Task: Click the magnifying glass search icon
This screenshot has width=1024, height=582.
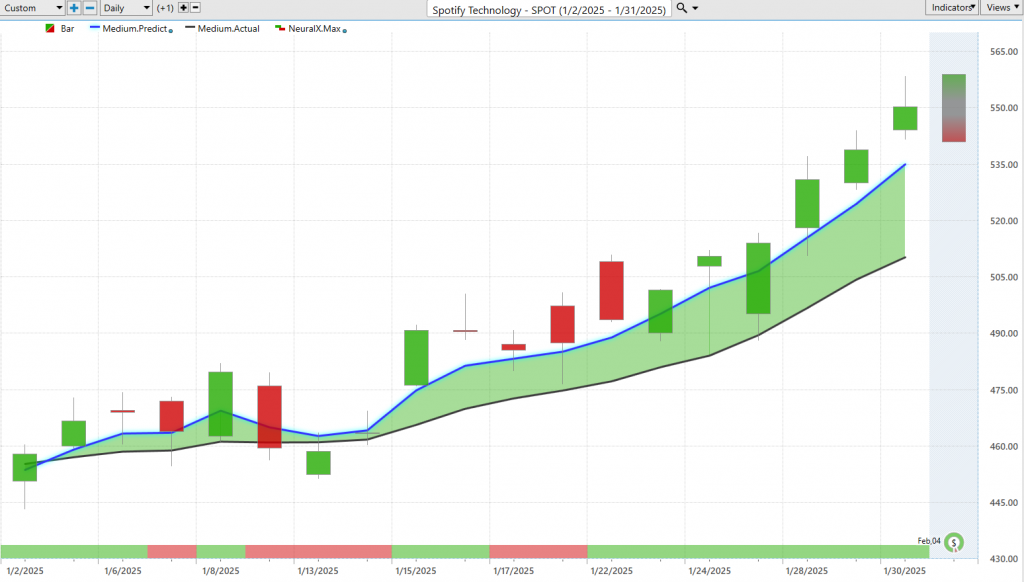Action: point(682,8)
